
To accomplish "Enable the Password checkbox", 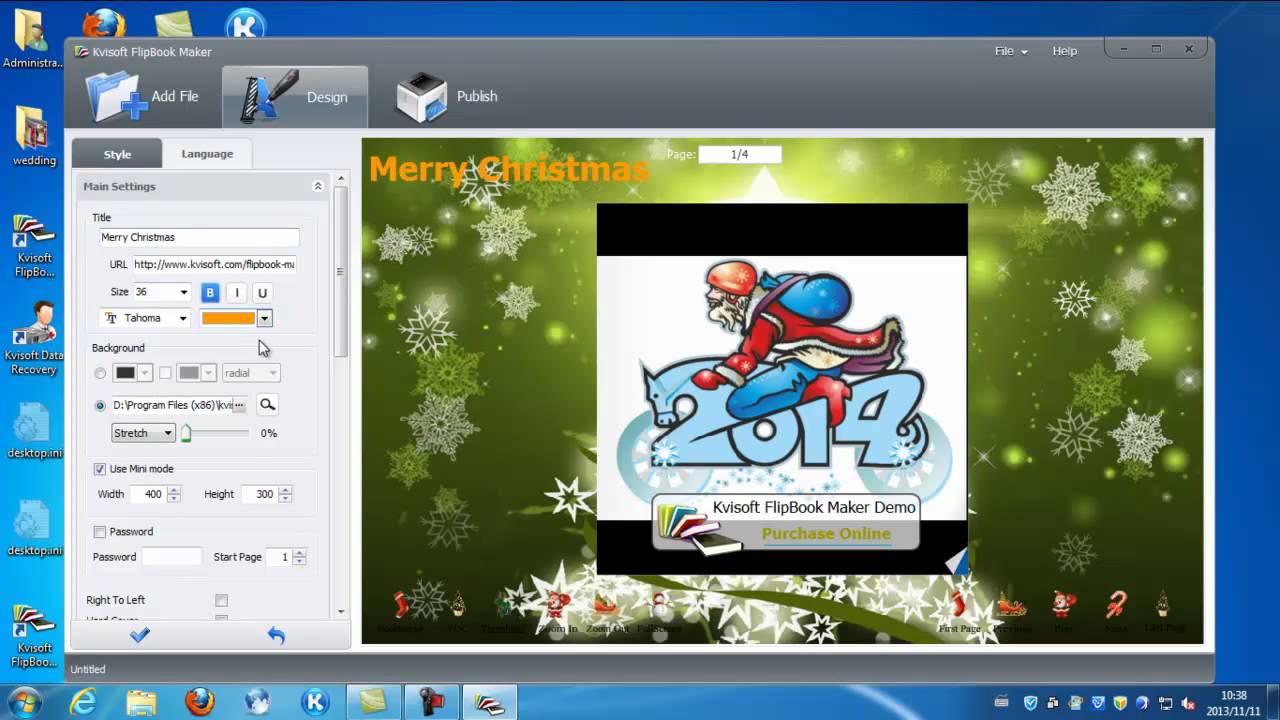I will click(100, 532).
